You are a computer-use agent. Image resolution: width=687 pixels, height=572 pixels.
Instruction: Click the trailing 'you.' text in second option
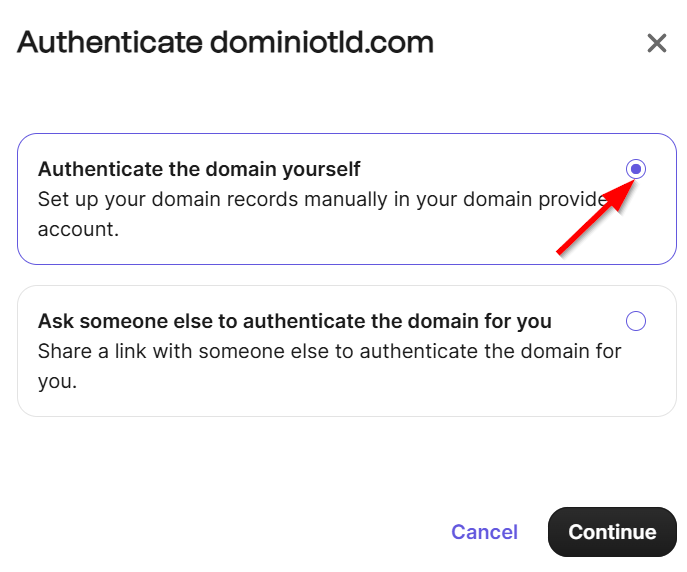tap(57, 381)
